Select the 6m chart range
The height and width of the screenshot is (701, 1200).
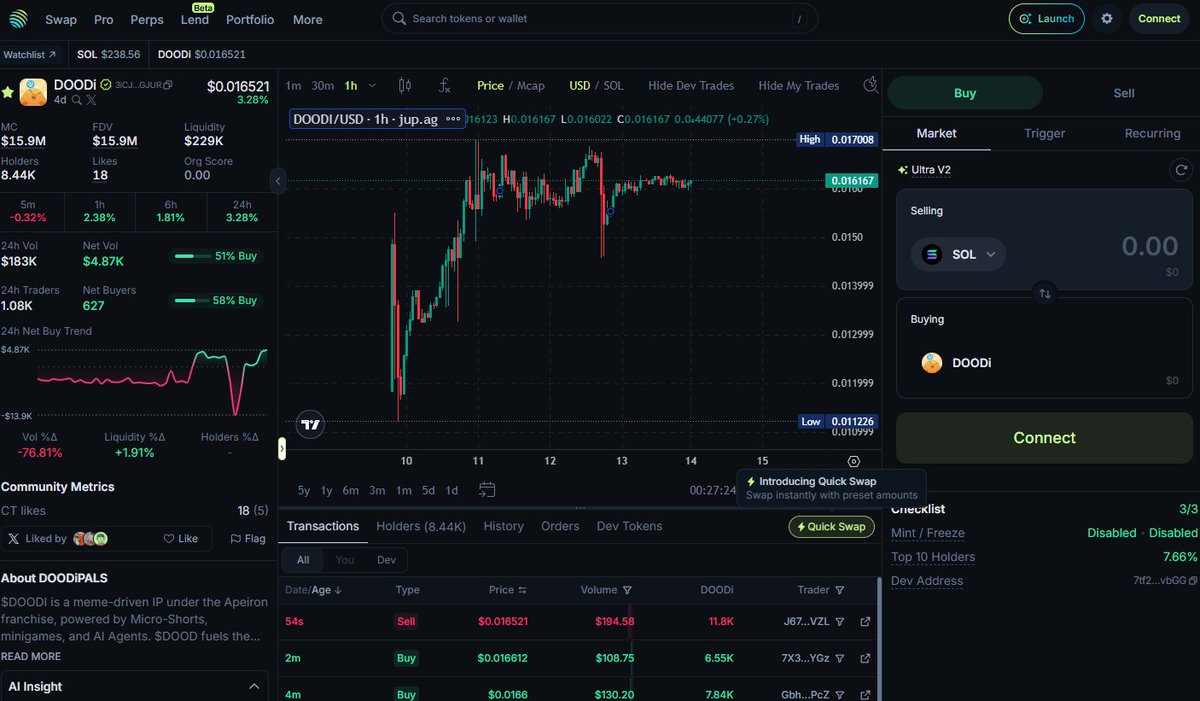tap(350, 490)
